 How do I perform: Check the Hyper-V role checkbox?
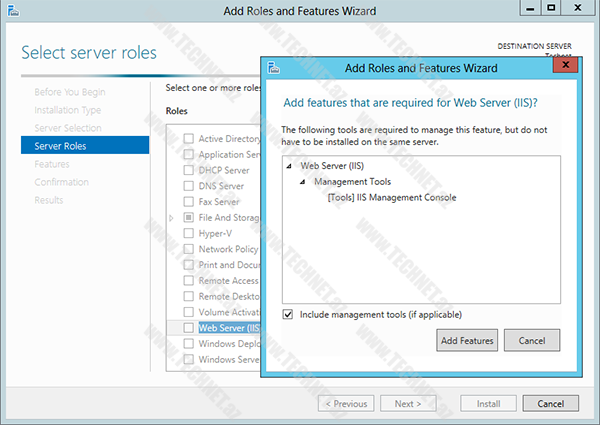point(188,233)
